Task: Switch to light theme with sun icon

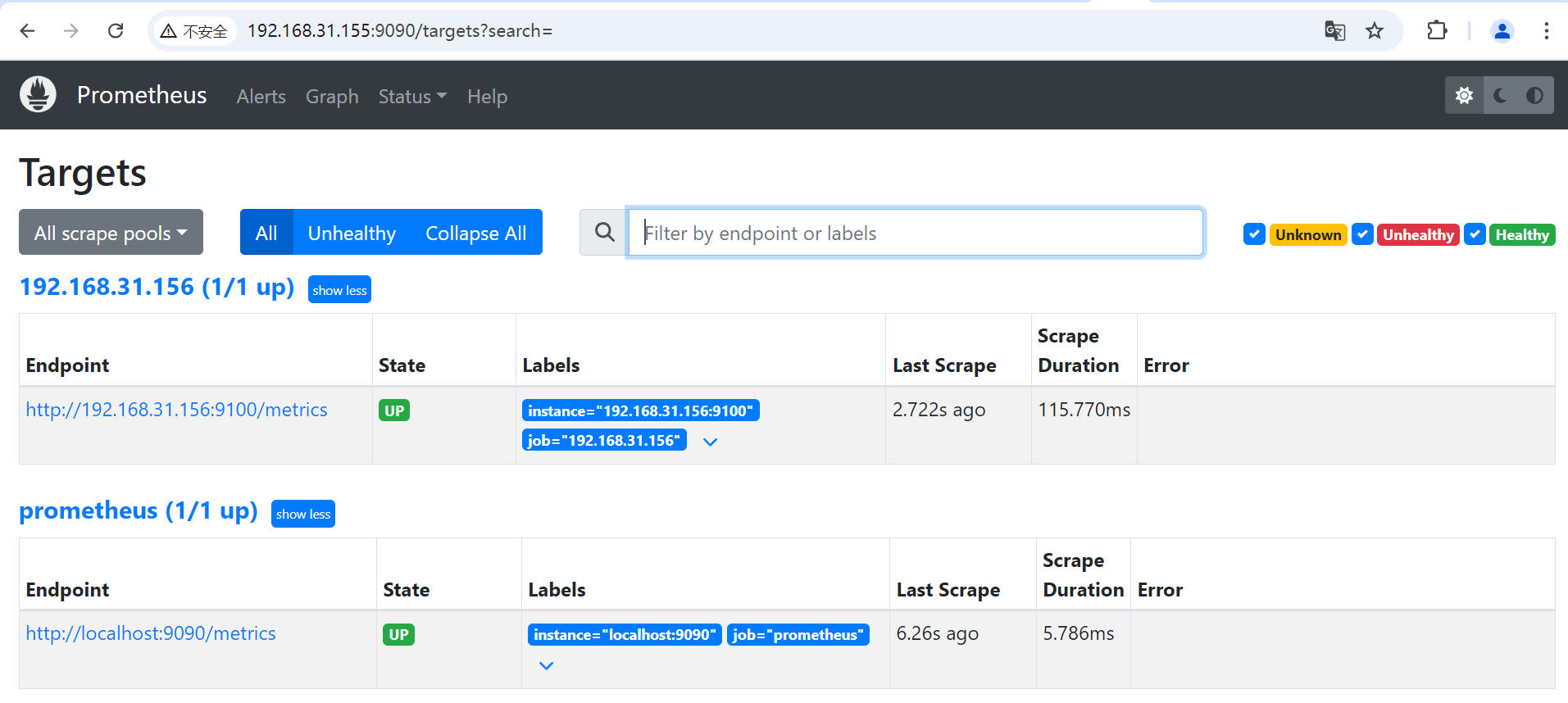Action: point(1464,96)
